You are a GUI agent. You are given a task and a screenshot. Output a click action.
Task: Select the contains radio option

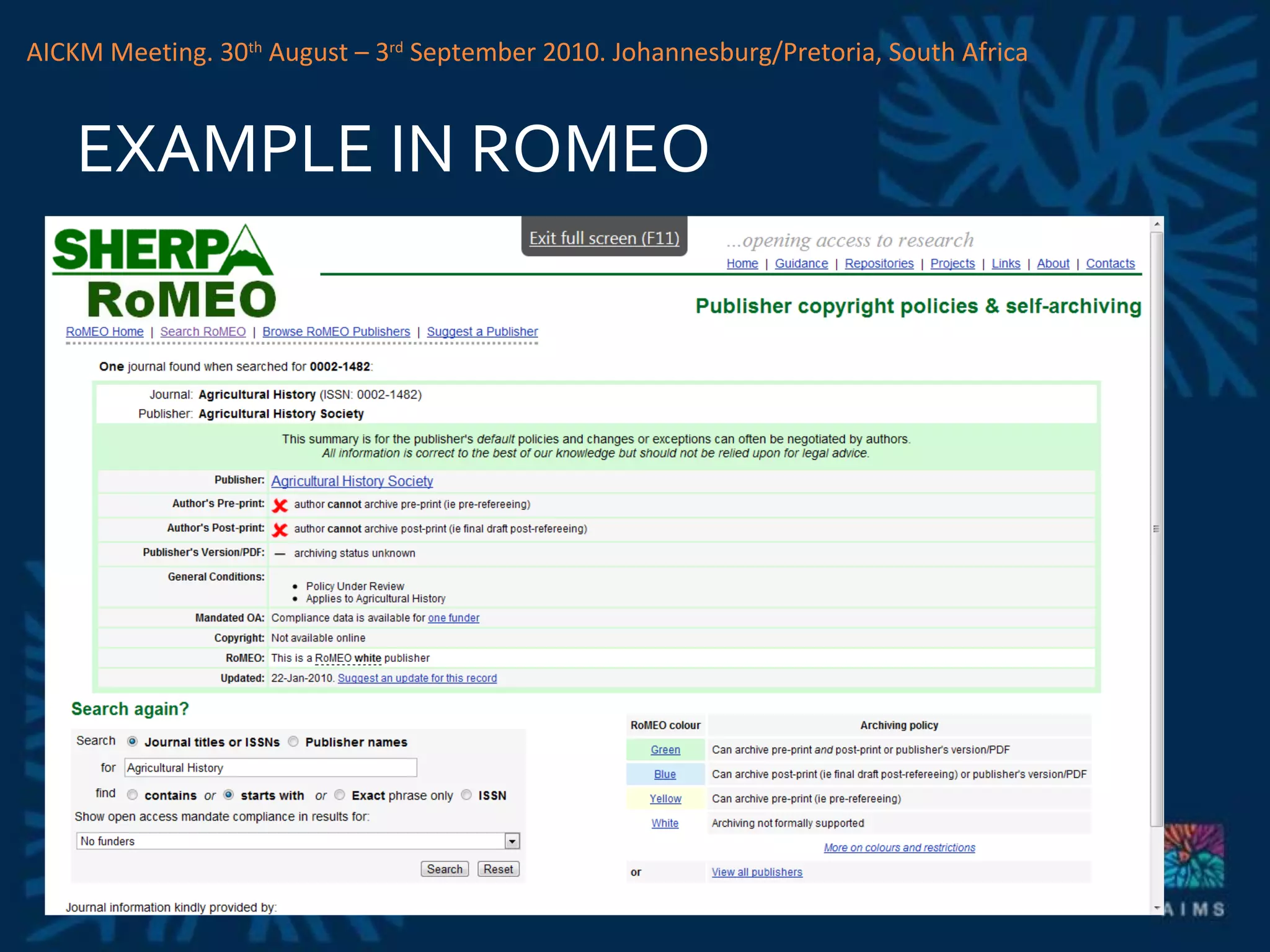(x=132, y=795)
